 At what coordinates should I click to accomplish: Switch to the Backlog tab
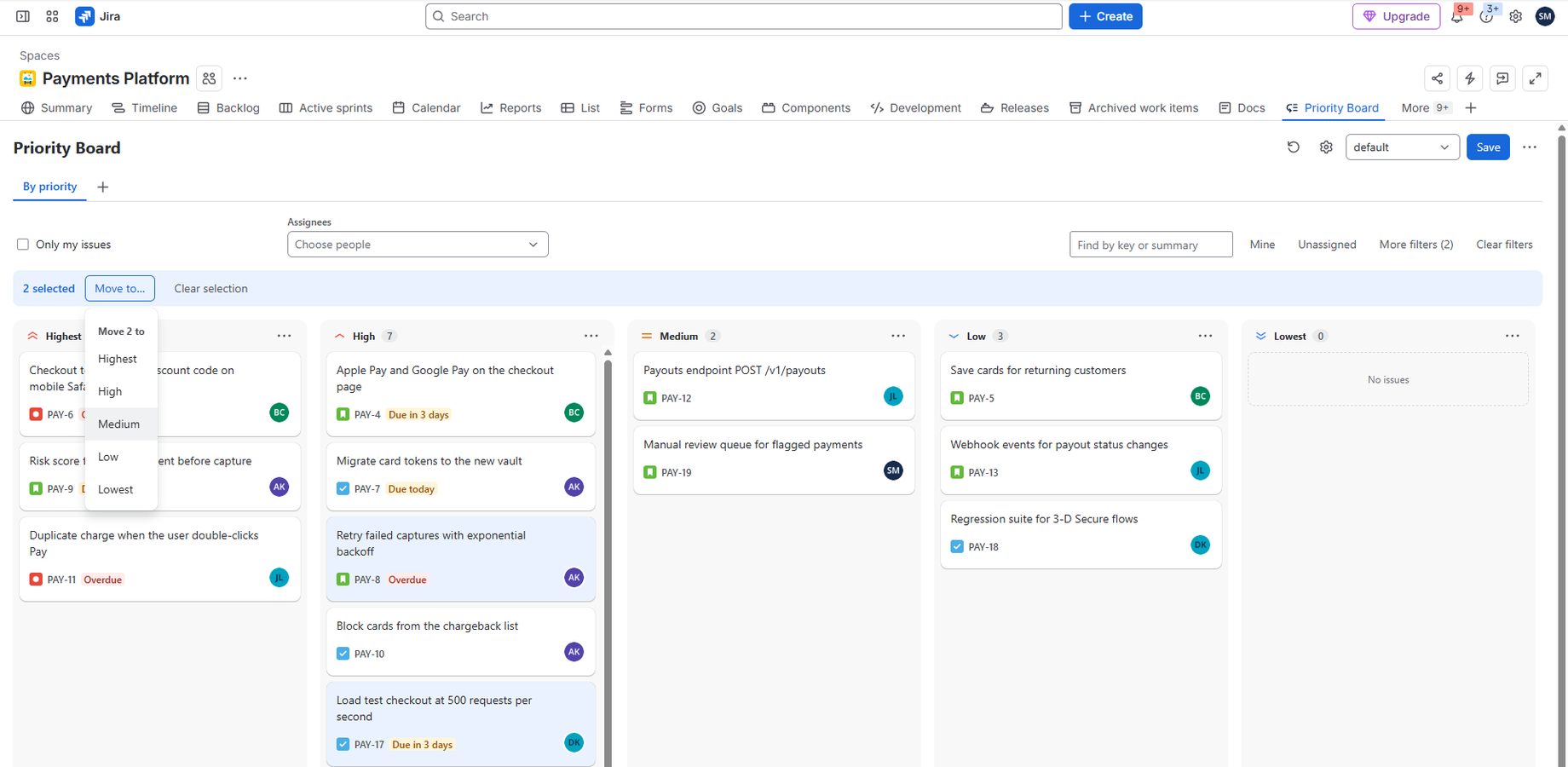click(x=228, y=108)
